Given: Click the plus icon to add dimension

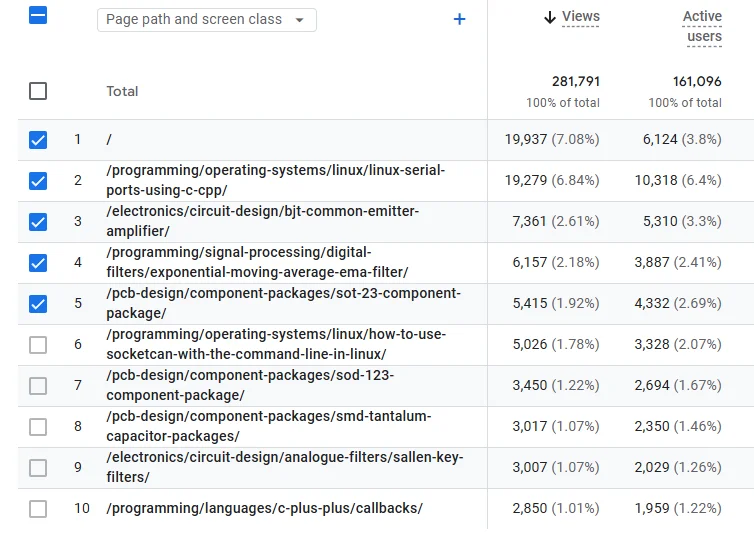Looking at the screenshot, I should pyautogui.click(x=459, y=19).
